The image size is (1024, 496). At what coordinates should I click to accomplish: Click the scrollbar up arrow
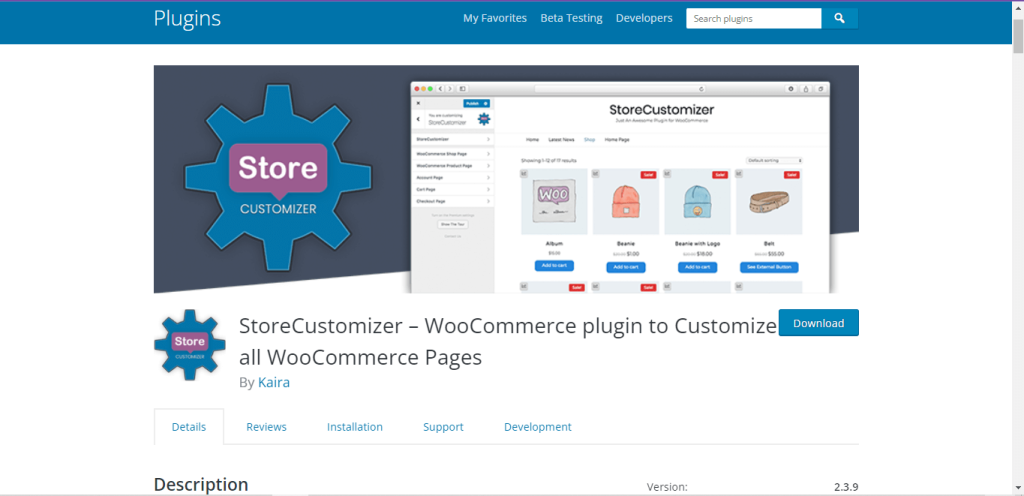[x=1018, y=8]
